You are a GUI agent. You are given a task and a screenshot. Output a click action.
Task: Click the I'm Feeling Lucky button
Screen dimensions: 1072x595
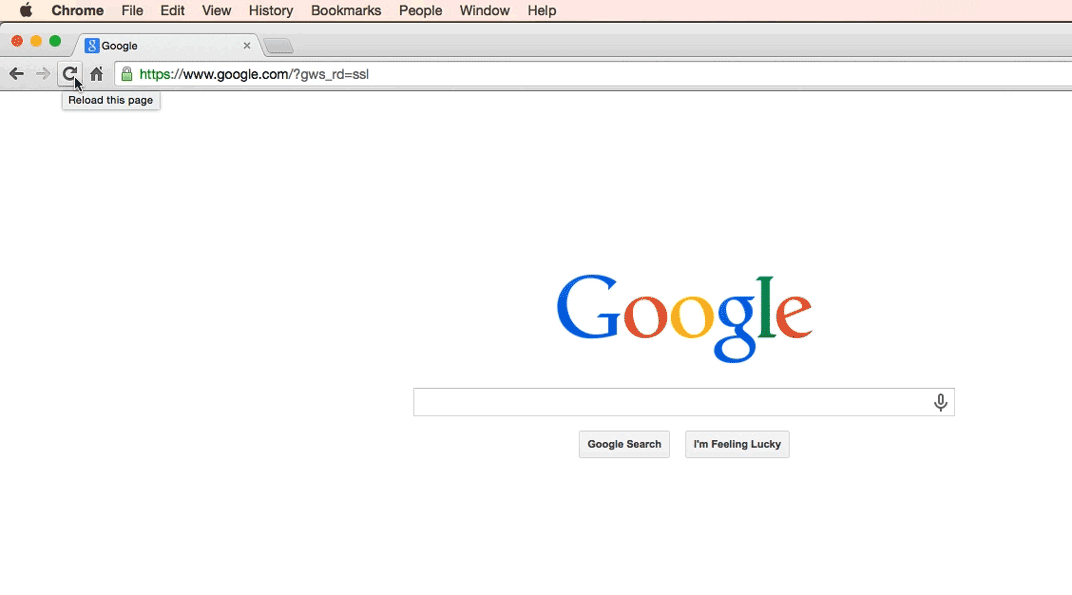(x=737, y=445)
